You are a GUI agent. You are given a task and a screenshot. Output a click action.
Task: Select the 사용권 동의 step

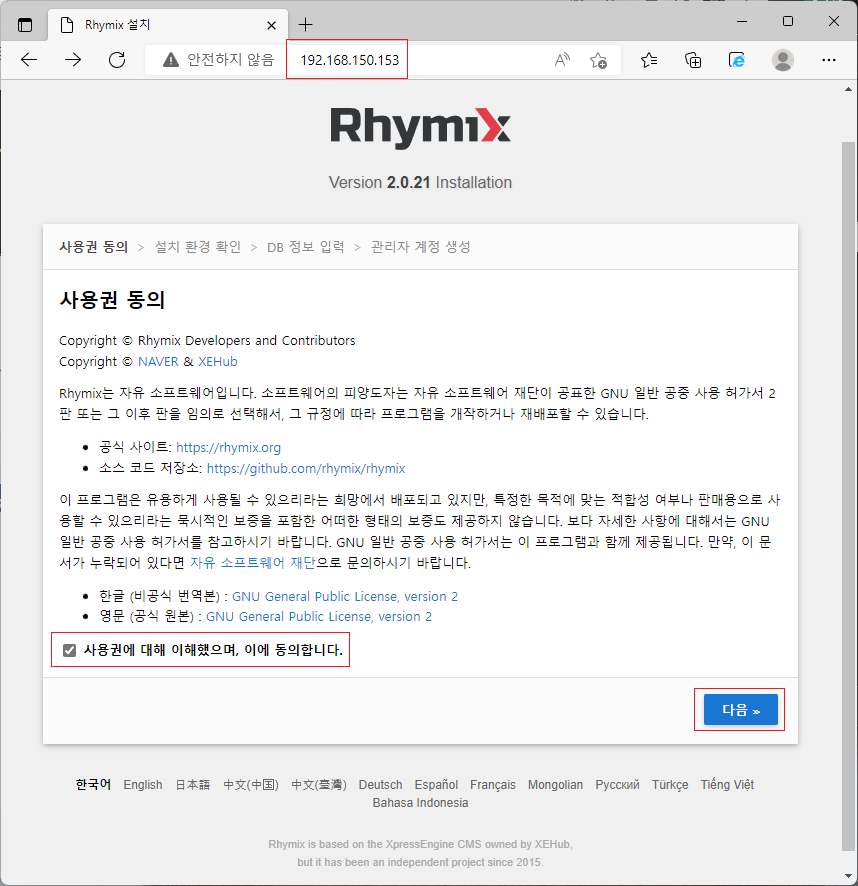click(x=94, y=247)
